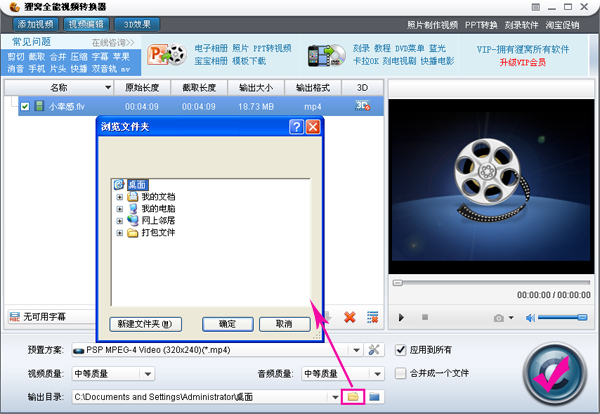Click 确定 button in dialog
The width and height of the screenshot is (600, 414).
pos(228,324)
